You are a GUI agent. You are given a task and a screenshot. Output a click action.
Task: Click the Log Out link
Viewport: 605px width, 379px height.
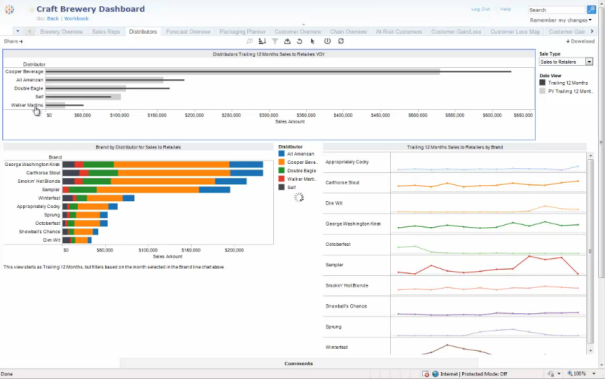(480, 9)
